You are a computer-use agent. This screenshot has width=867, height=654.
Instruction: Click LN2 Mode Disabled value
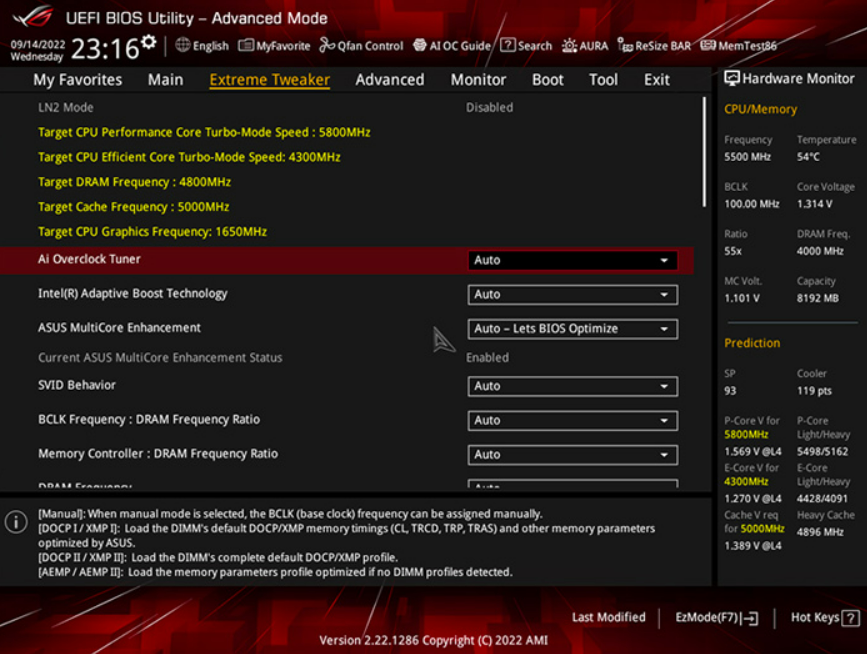[x=489, y=108]
